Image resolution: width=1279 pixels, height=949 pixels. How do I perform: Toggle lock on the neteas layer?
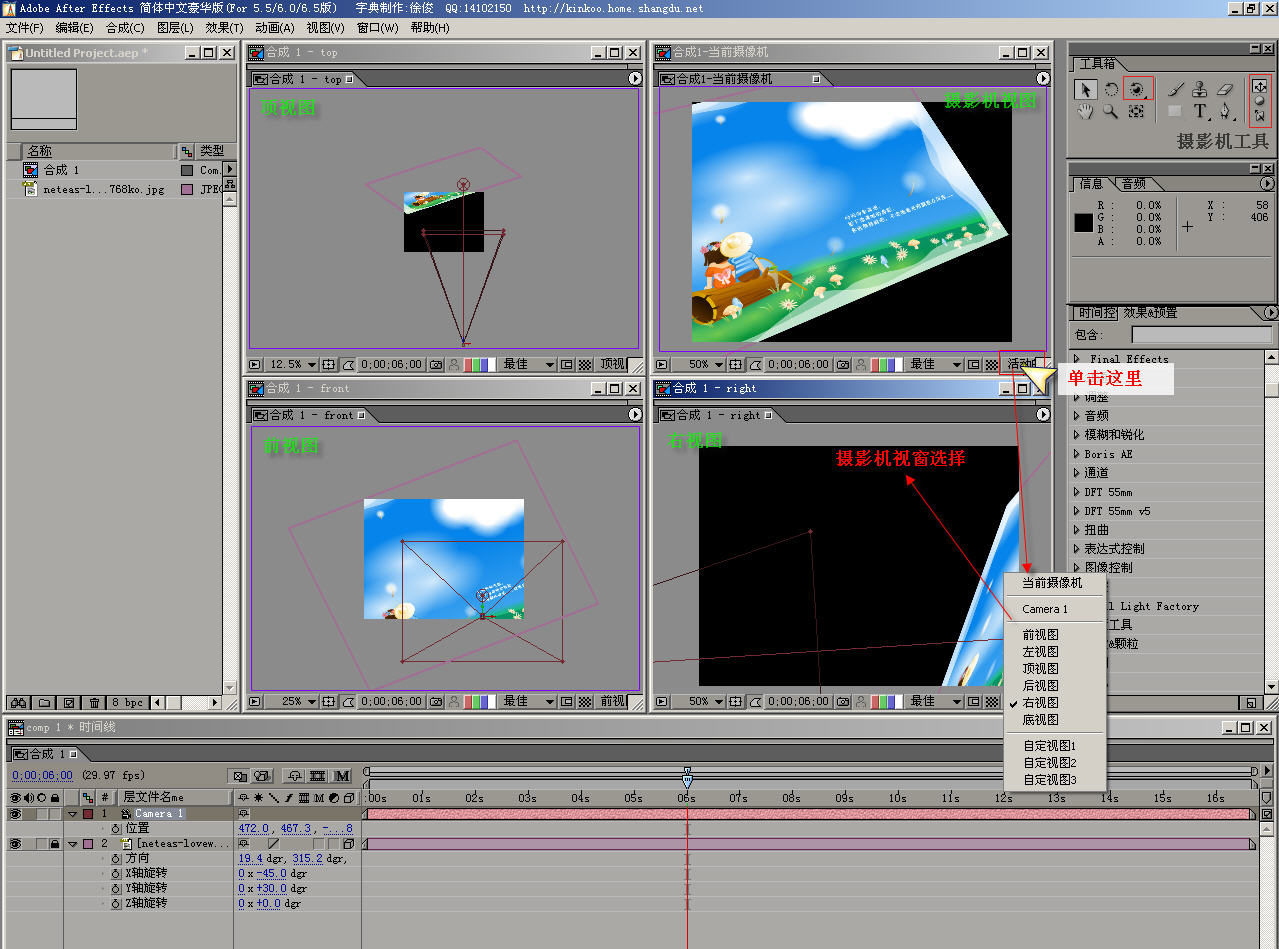coord(55,844)
